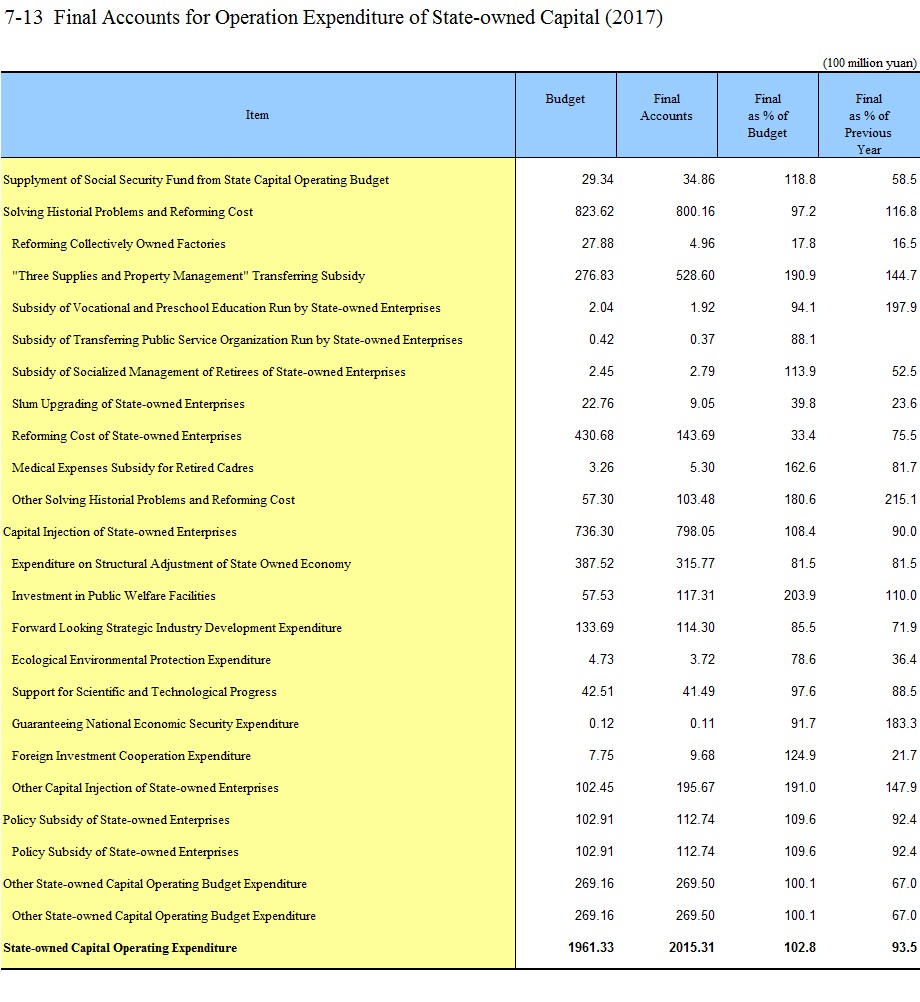Image resolution: width=920 pixels, height=1002 pixels.
Task: Select final accounts value 800.16
Action: pyautogui.click(x=695, y=212)
